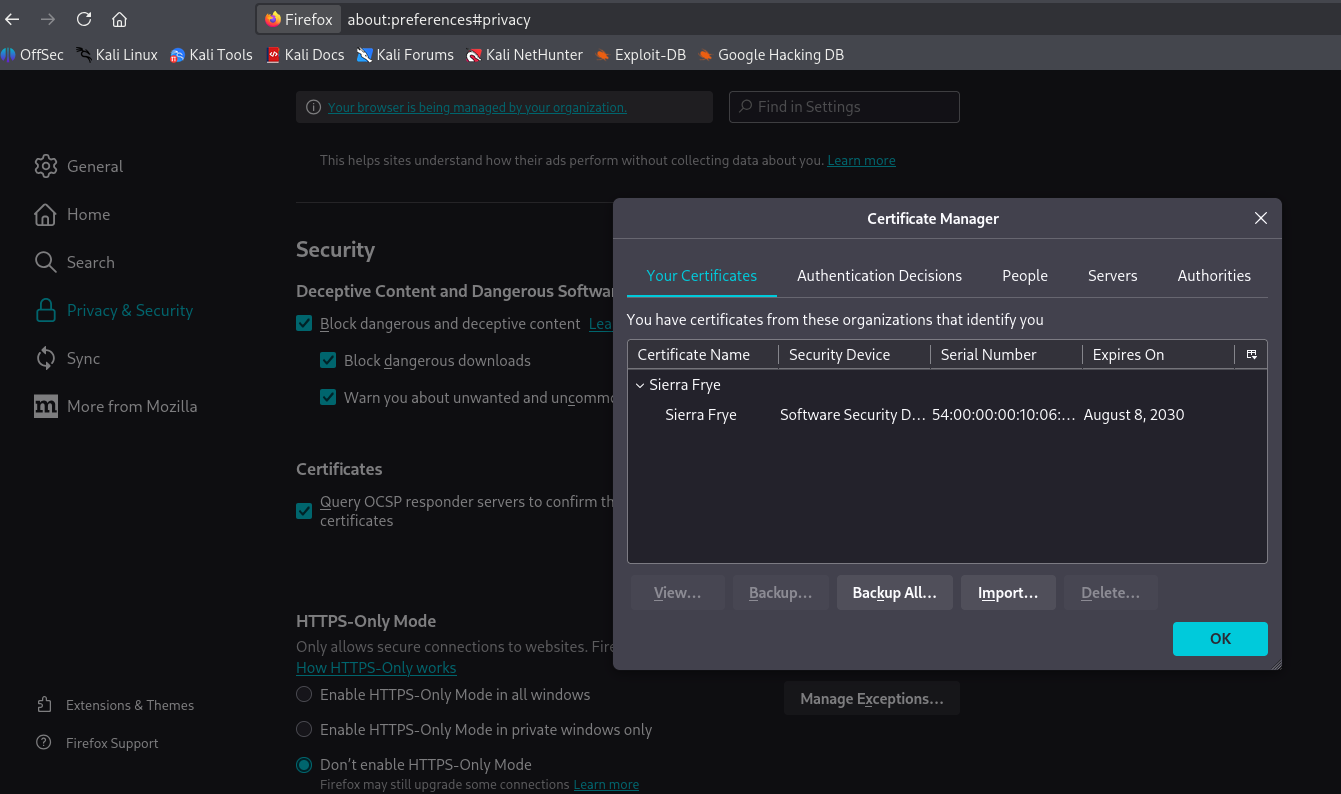Collapse the Sierra Frye certificate group

point(640,385)
